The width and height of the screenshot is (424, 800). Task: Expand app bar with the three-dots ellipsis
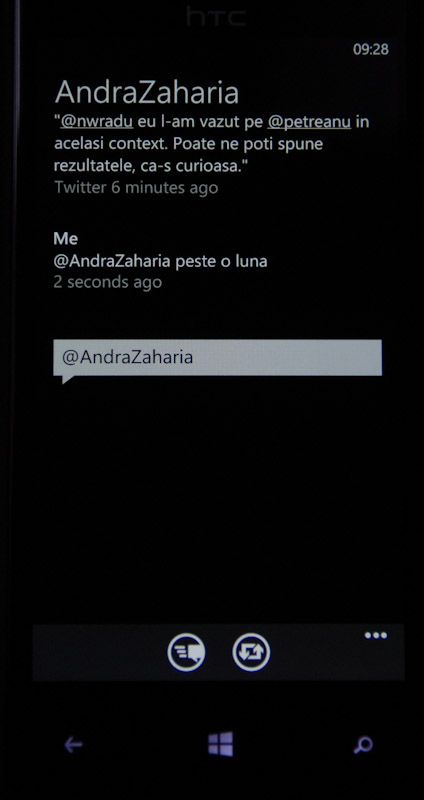tap(376, 635)
